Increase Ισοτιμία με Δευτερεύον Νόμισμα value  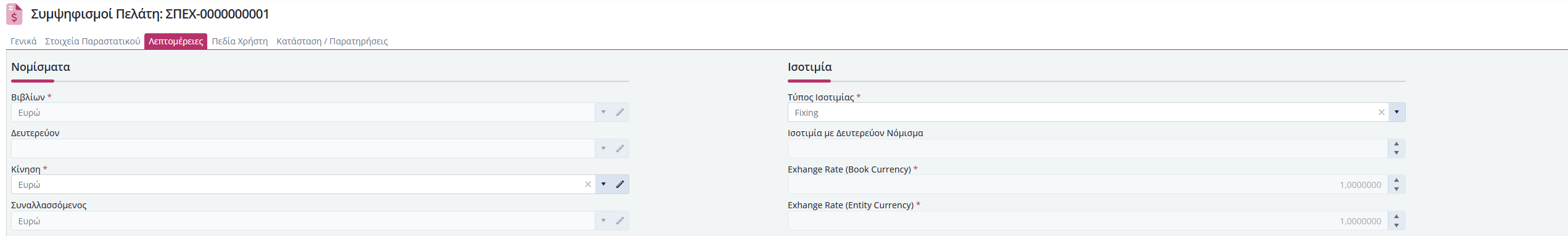(x=1397, y=144)
